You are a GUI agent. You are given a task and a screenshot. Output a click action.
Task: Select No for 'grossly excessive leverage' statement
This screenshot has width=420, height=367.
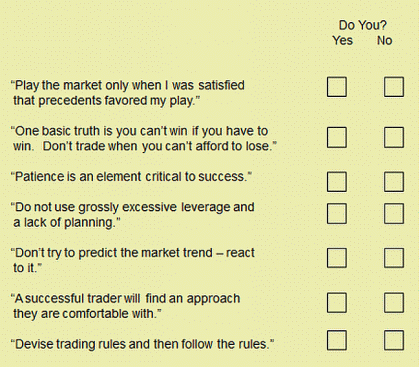click(394, 214)
